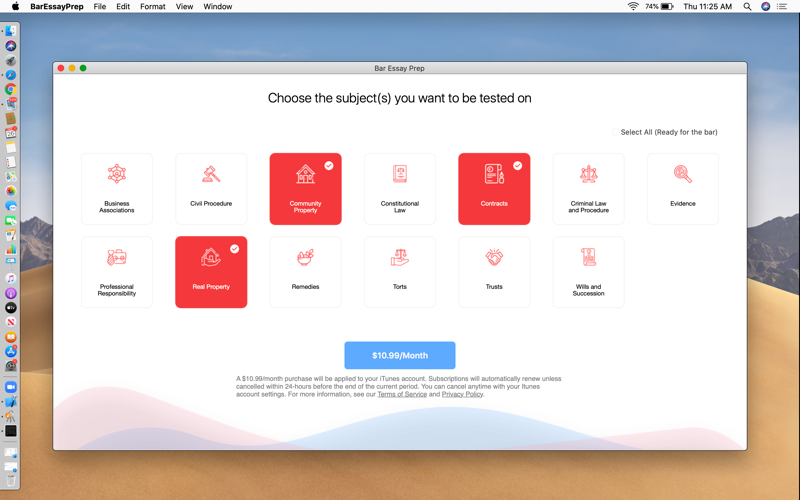Select the Torts scales-in-hand icon
Screen dimensions: 800x500
coord(400,257)
